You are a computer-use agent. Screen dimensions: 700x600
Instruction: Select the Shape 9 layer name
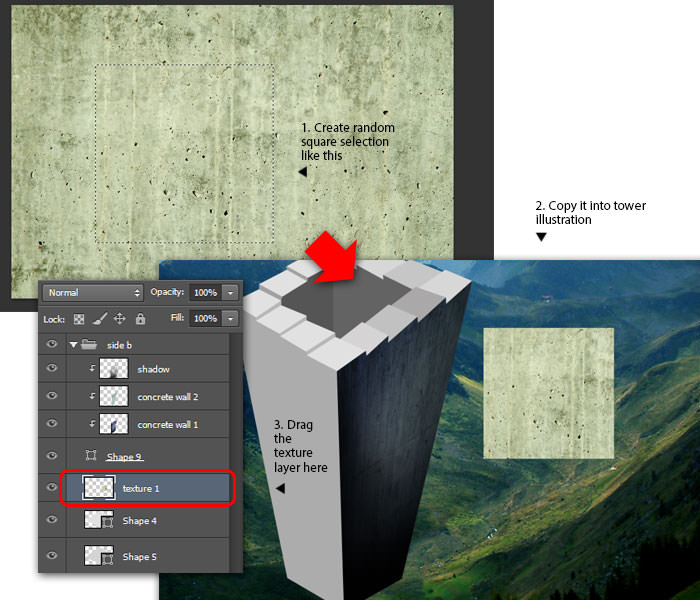[125, 457]
